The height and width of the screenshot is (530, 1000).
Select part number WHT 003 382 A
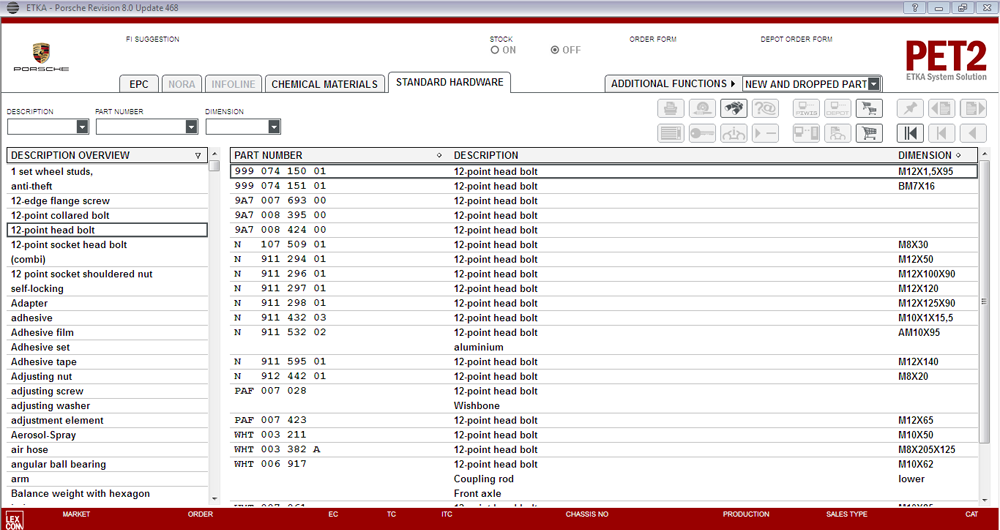click(x=277, y=450)
